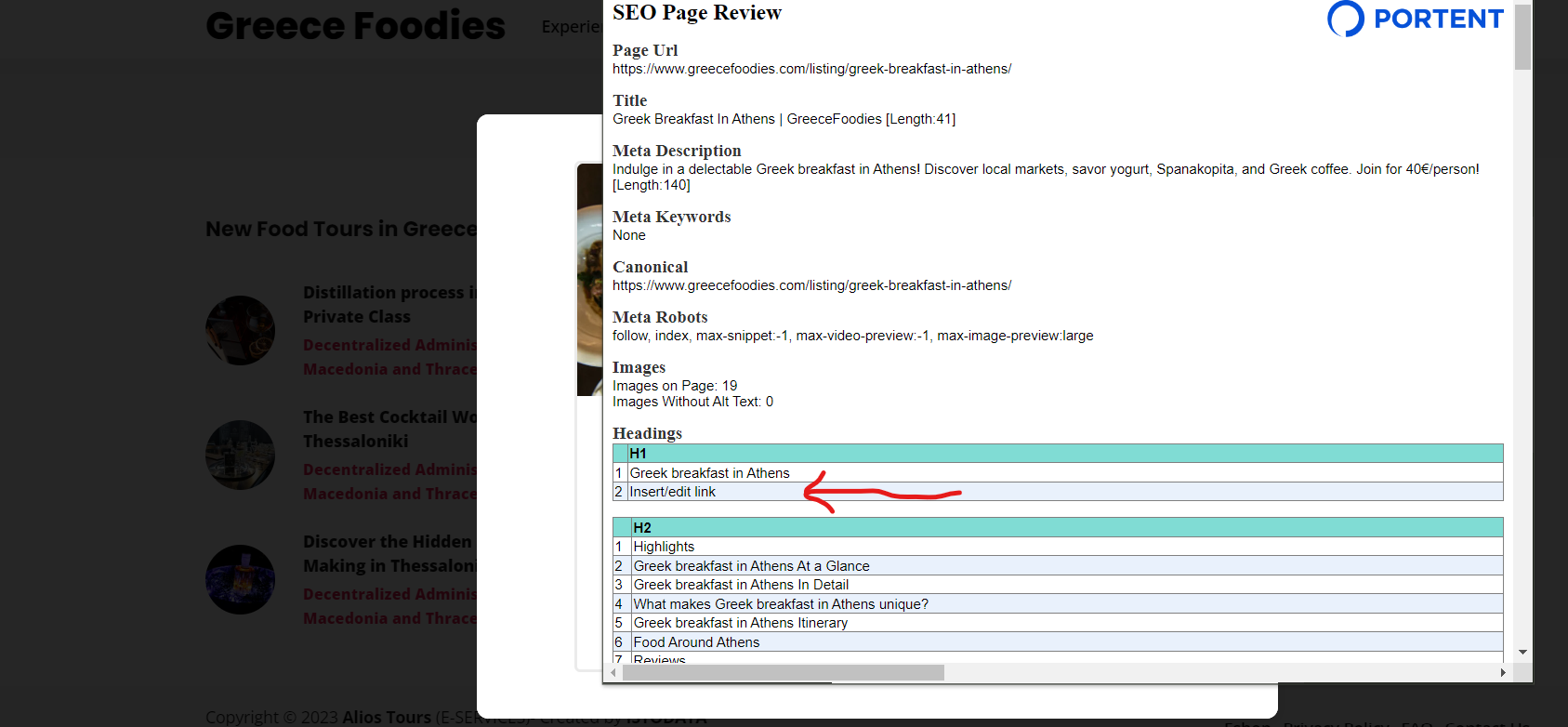Click the meta description text starting 'Indulge in a delectable'
The height and width of the screenshot is (727, 1568).
(1046, 177)
